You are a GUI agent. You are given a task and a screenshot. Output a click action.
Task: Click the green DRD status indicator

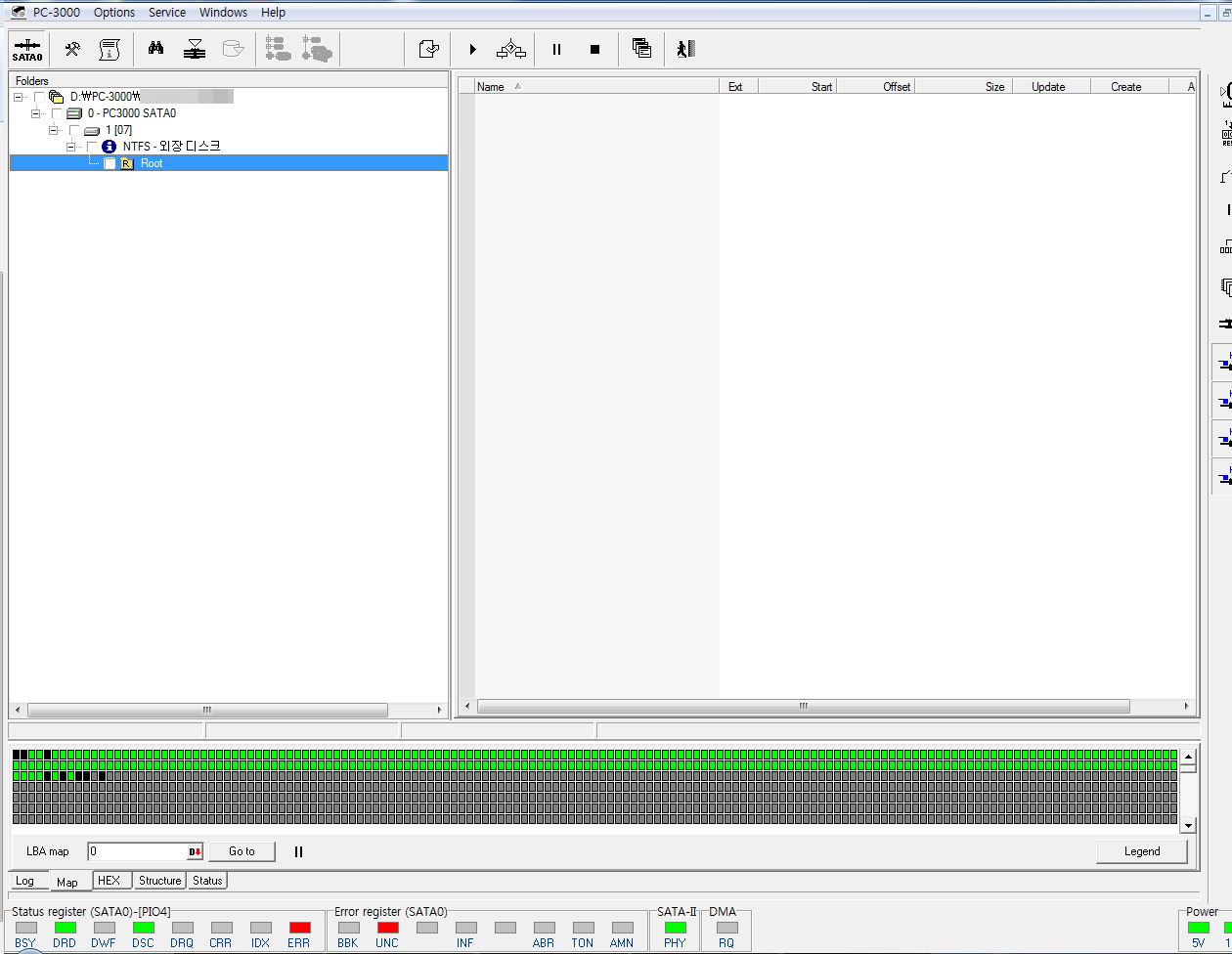65,928
